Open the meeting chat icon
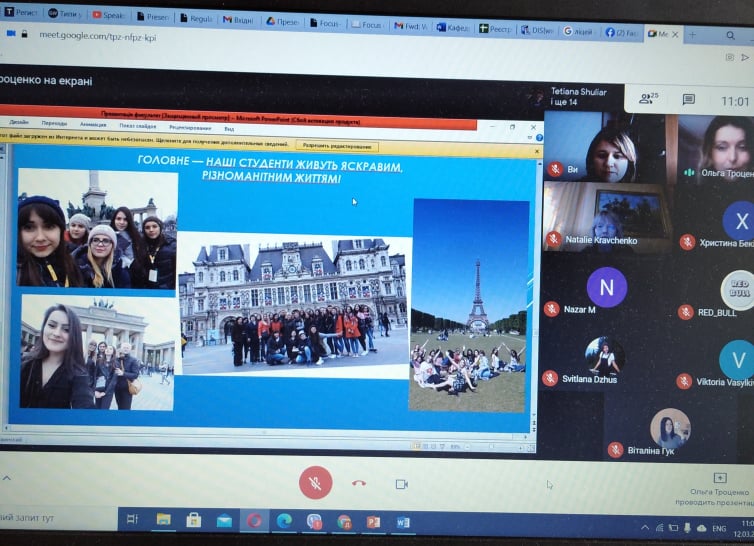 pos(689,100)
